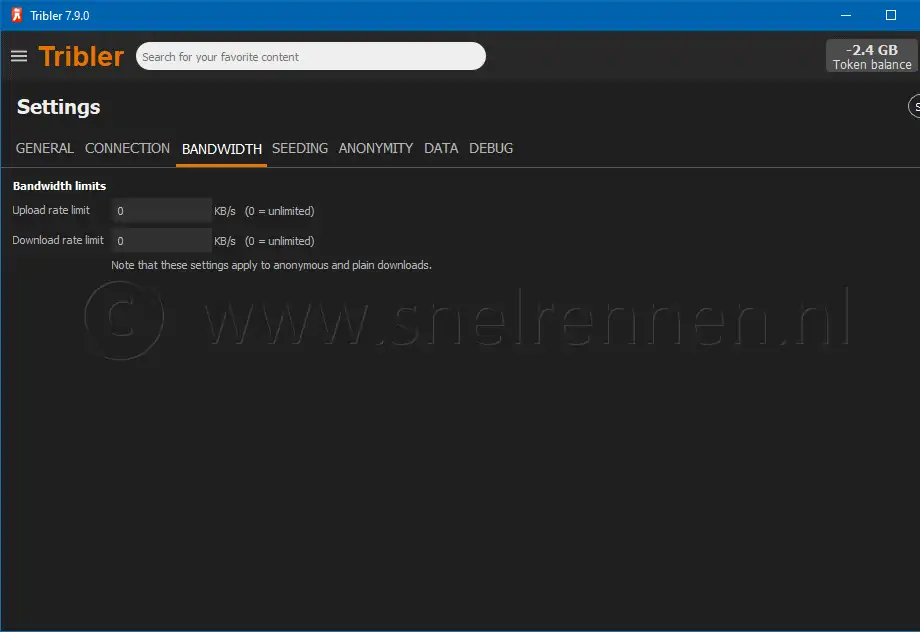Open the Data settings tab
Image resolution: width=920 pixels, height=632 pixels.
(x=441, y=148)
